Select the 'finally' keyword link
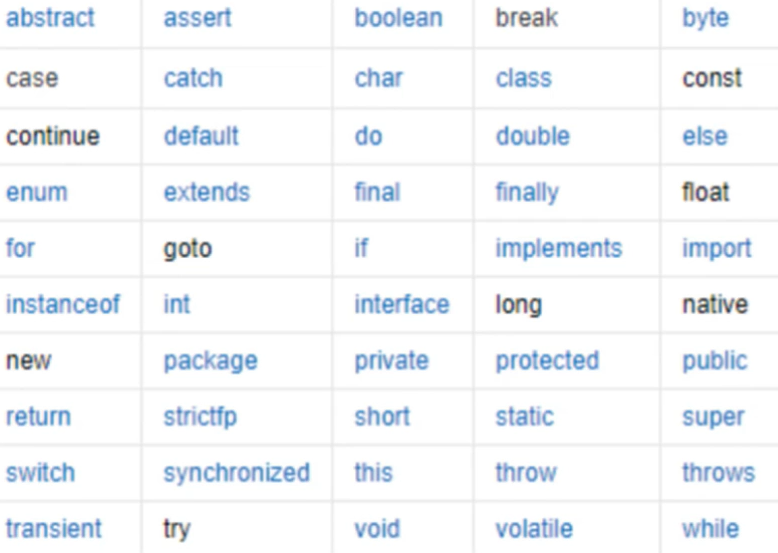778x553 pixels. point(527,193)
